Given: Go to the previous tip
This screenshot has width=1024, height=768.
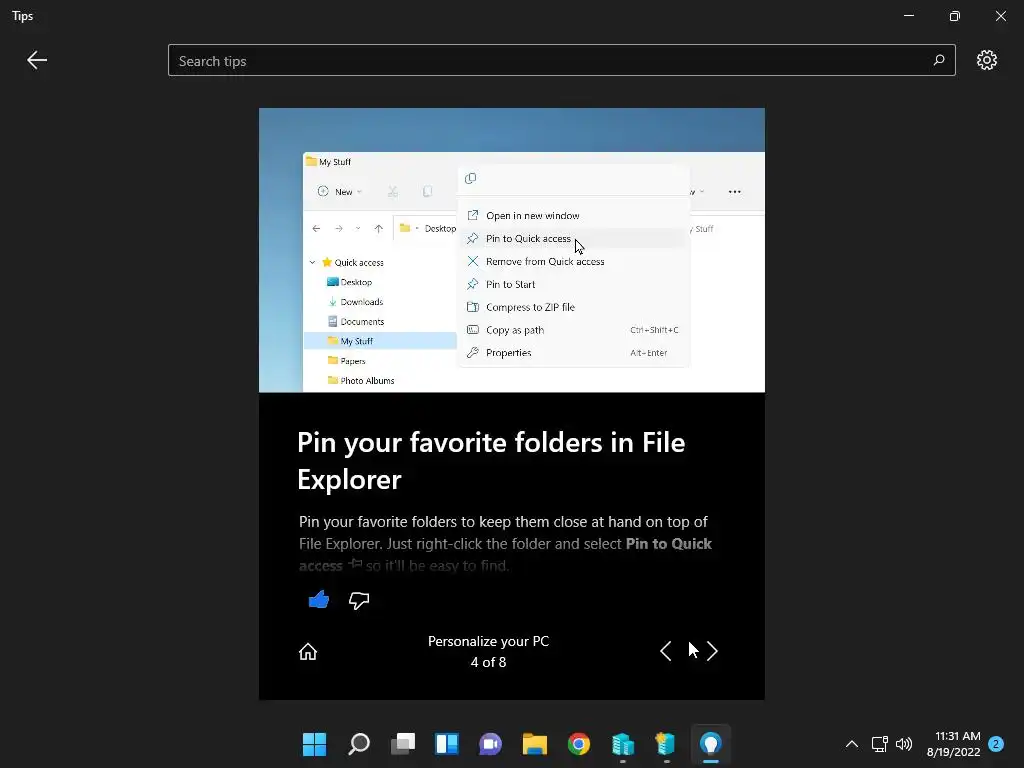Looking at the screenshot, I should 665,650.
